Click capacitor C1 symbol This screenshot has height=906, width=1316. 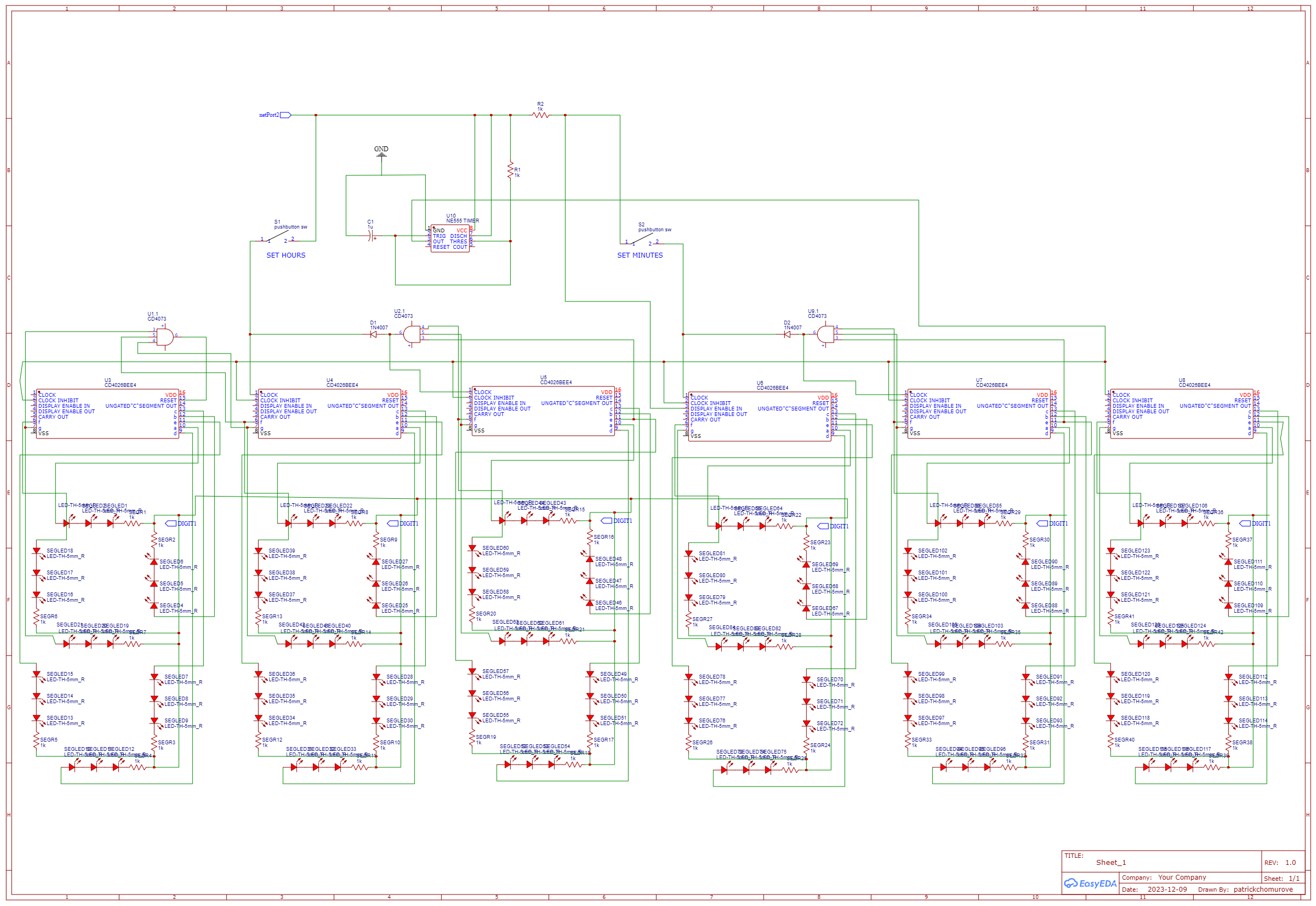pyautogui.click(x=371, y=236)
